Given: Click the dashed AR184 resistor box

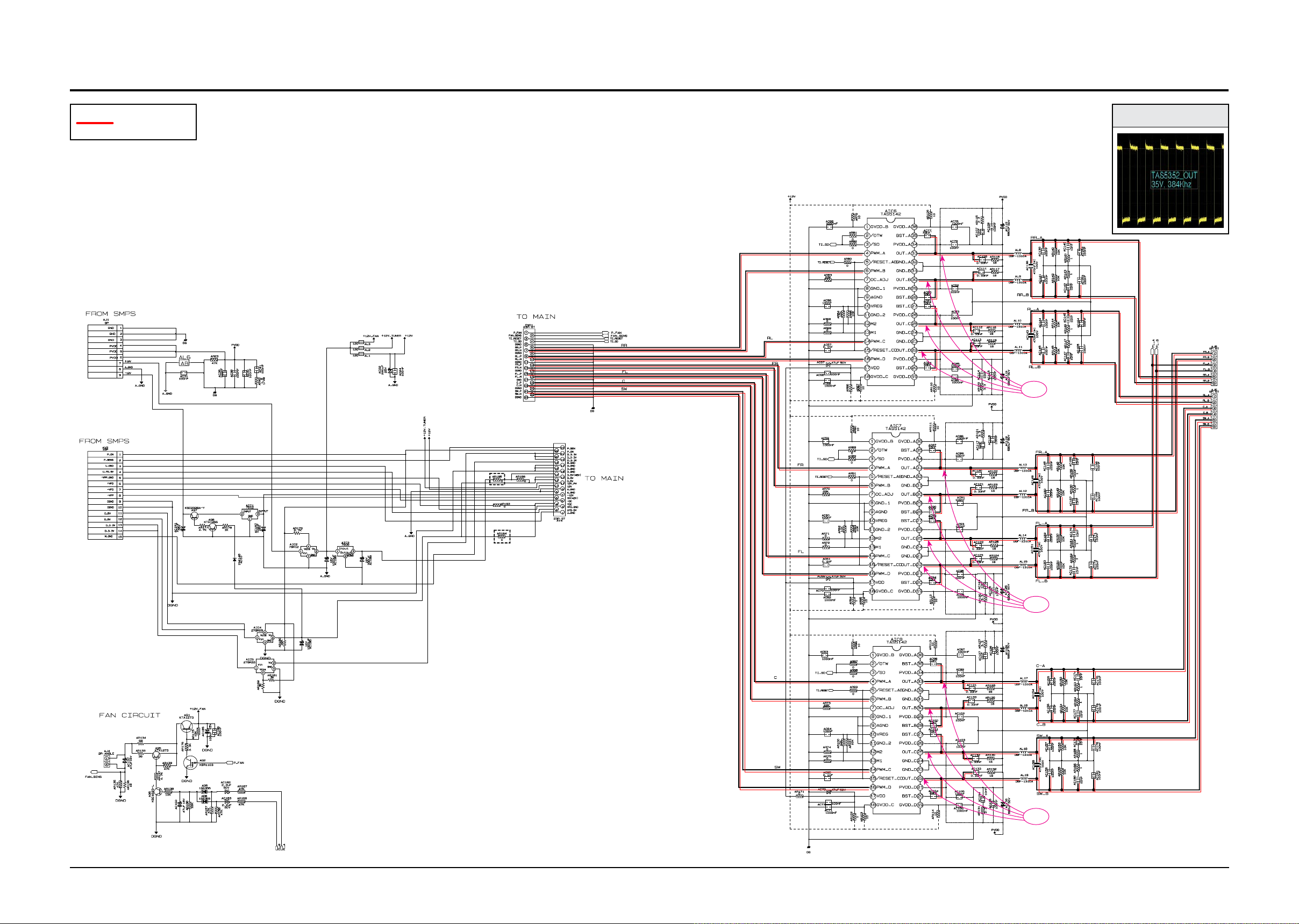Looking at the screenshot, I should [501, 536].
